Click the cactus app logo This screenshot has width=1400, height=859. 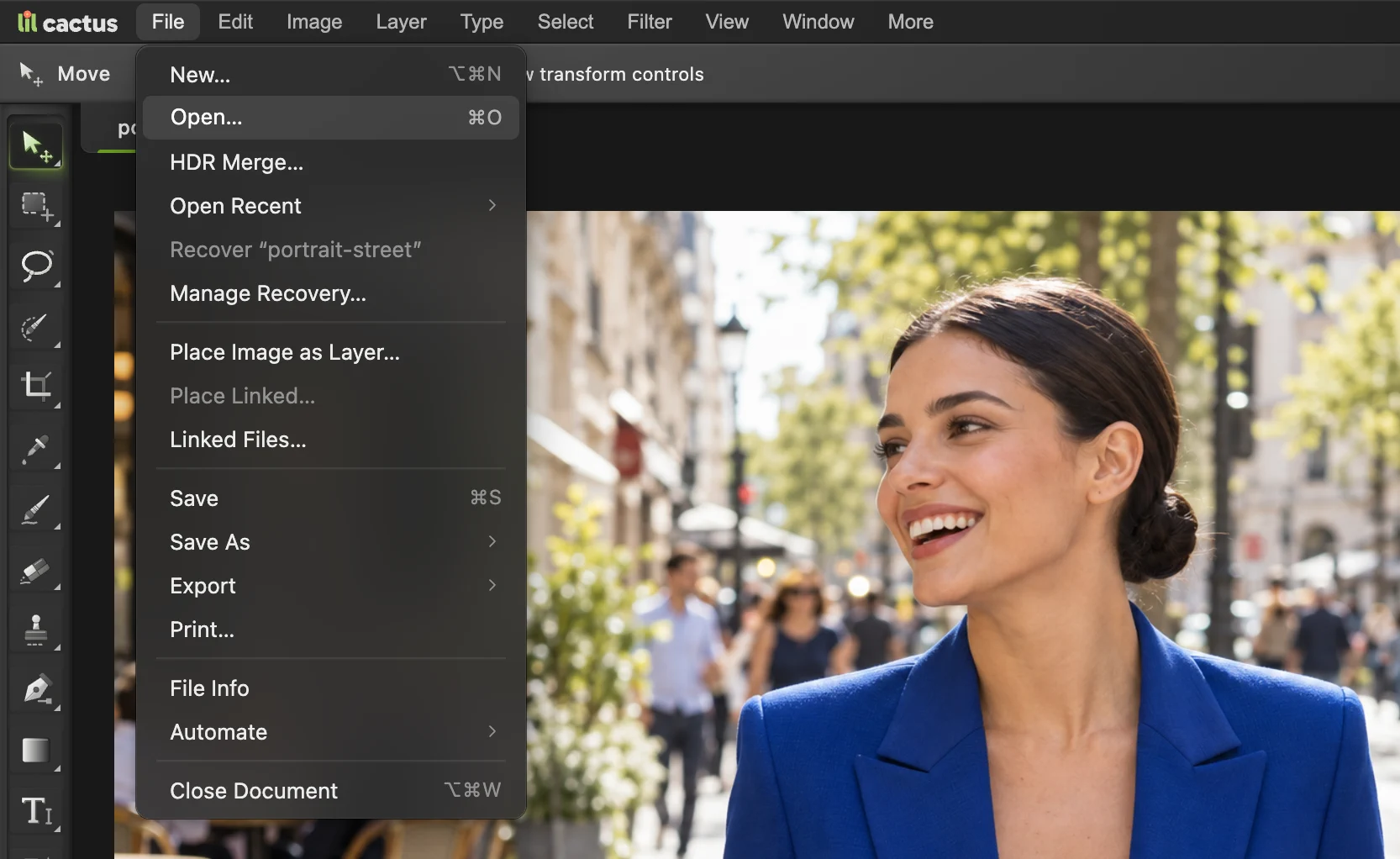67,22
